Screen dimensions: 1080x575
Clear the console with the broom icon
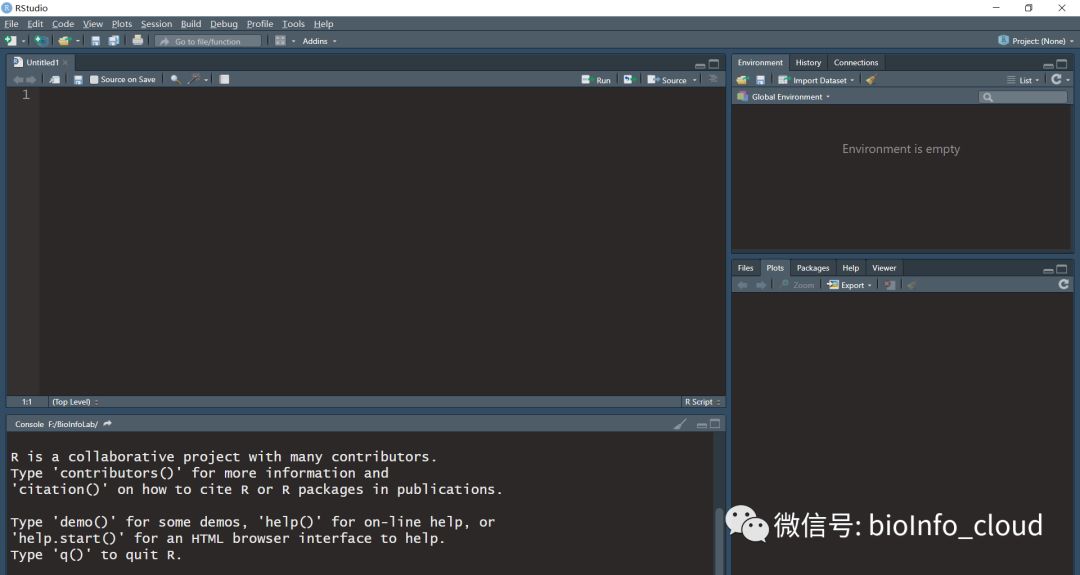click(x=681, y=424)
